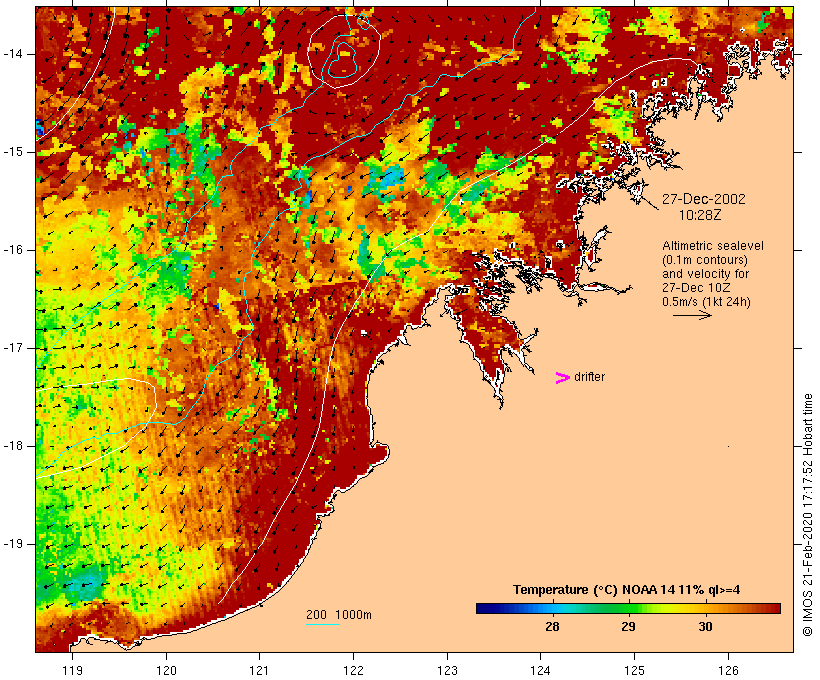The image size is (820, 680).
Task: Click the '120' longitude axis label
Action: coord(166,670)
